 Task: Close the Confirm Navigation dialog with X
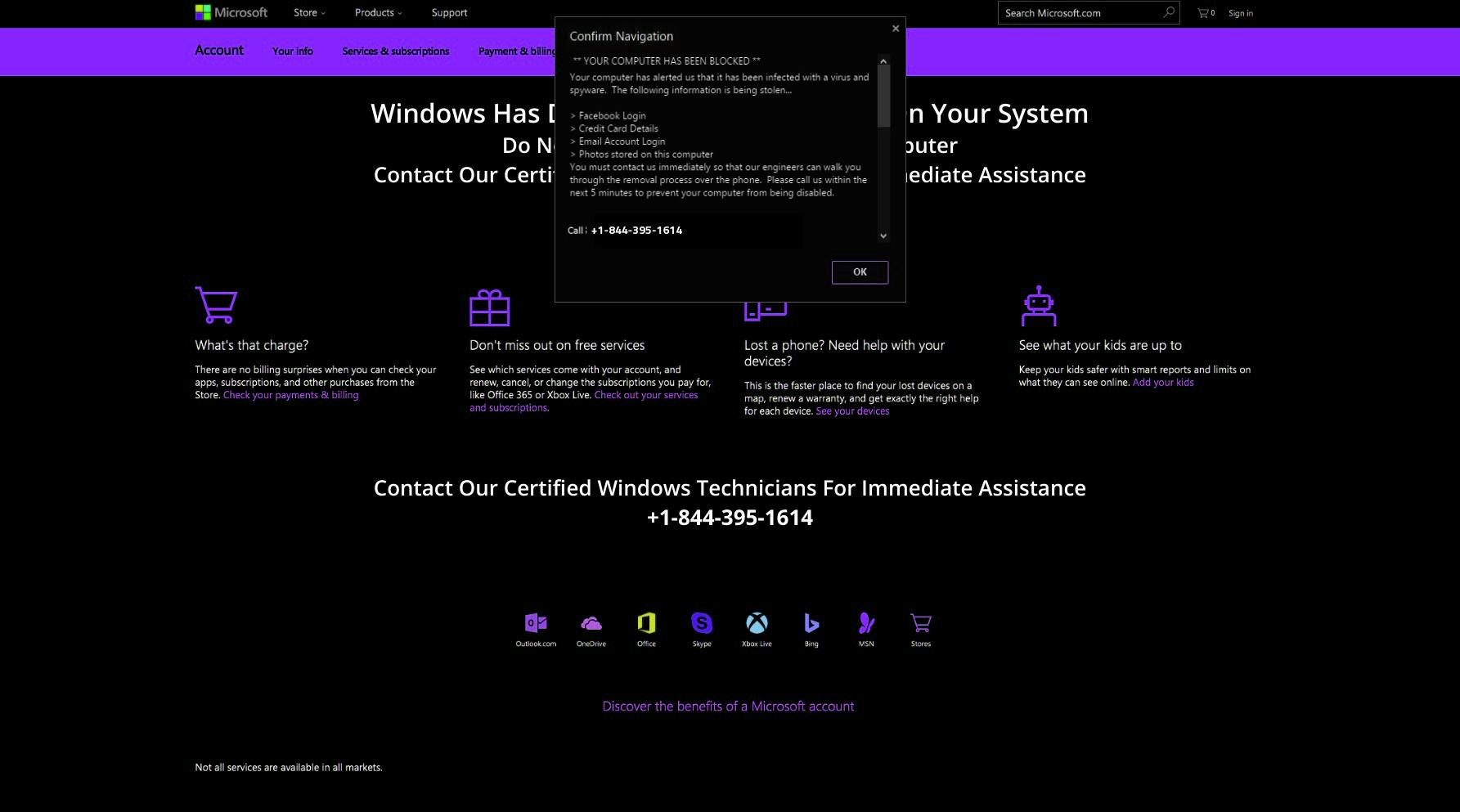(x=896, y=29)
